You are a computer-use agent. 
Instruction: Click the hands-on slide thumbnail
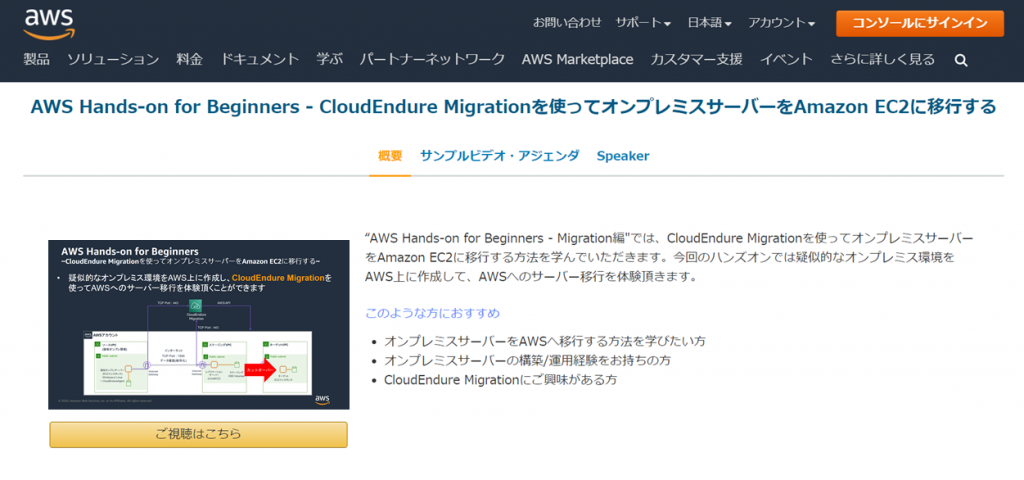(199, 325)
